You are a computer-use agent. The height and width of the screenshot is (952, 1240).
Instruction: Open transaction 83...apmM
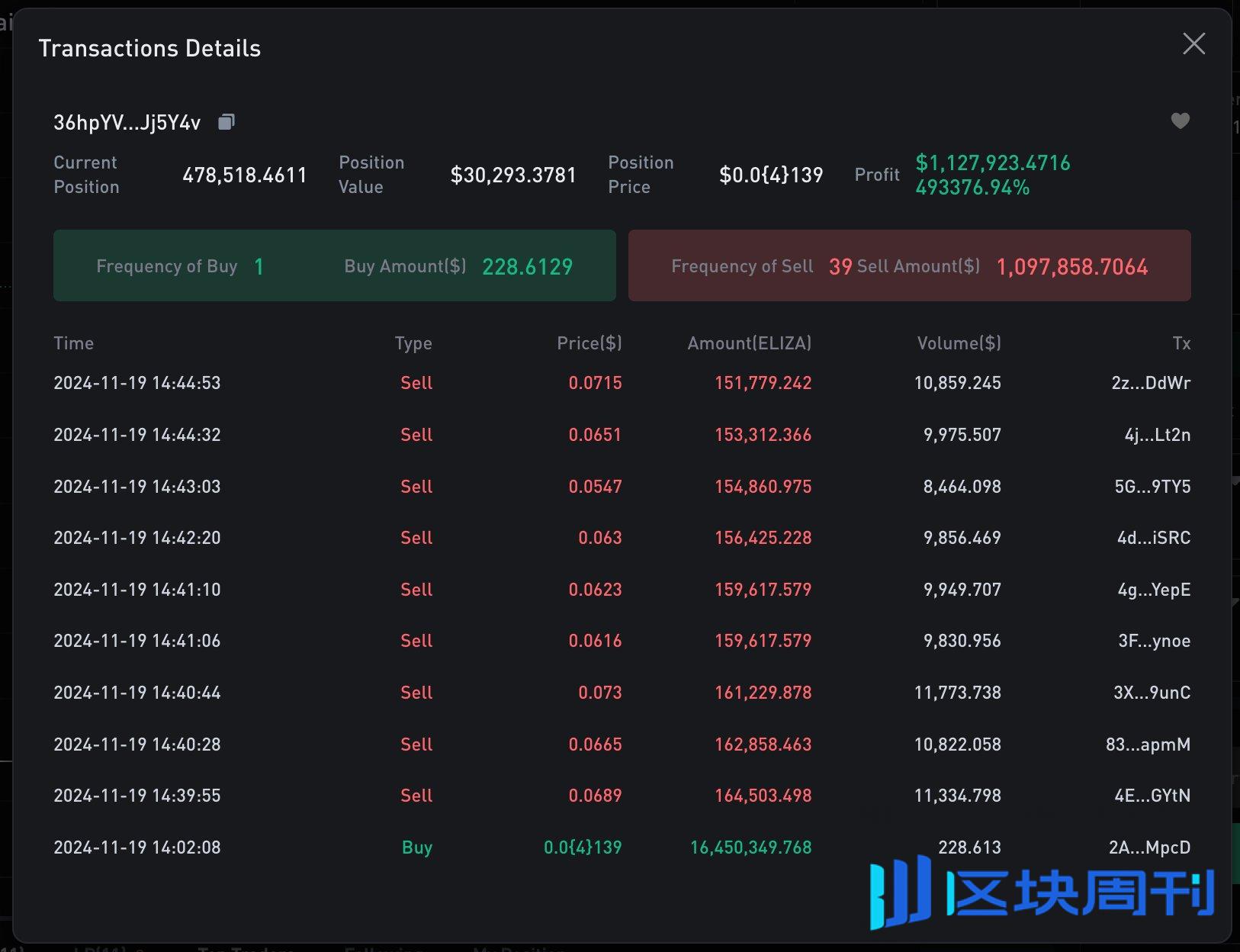pyautogui.click(x=1148, y=745)
